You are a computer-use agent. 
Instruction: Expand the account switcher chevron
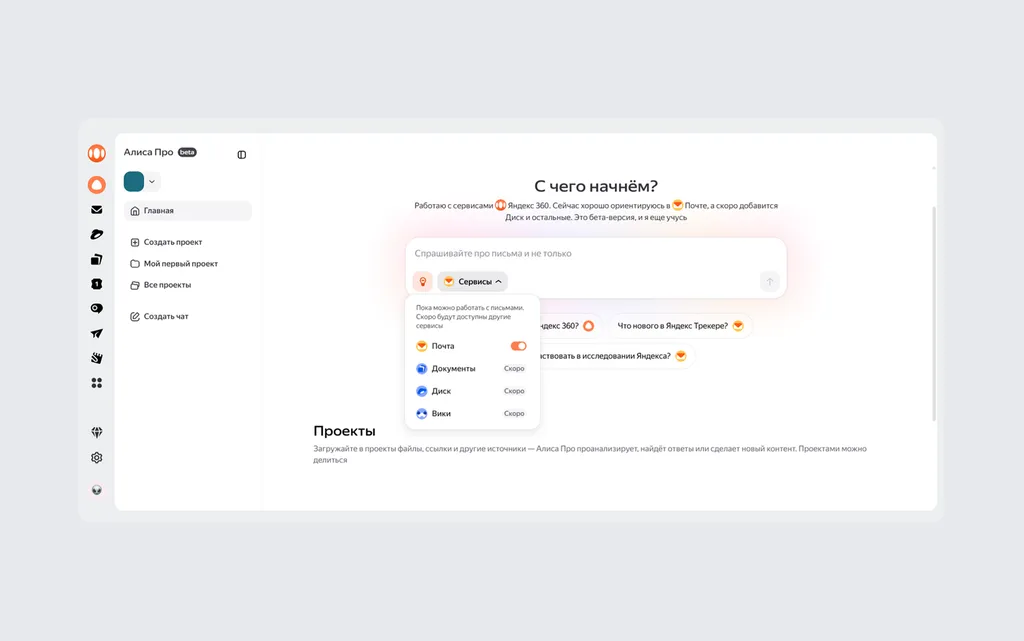pos(152,181)
